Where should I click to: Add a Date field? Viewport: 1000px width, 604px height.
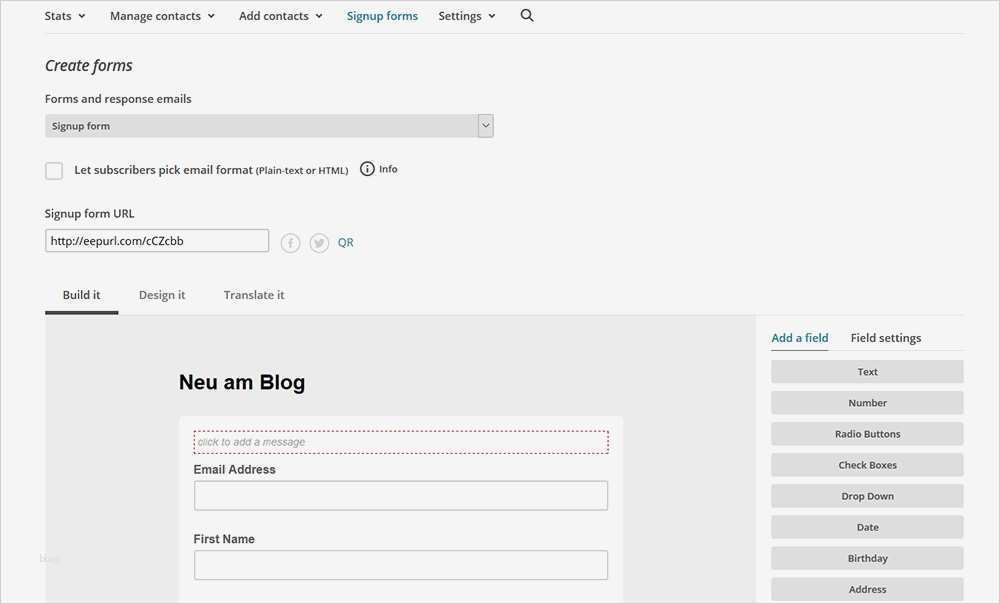(x=867, y=527)
